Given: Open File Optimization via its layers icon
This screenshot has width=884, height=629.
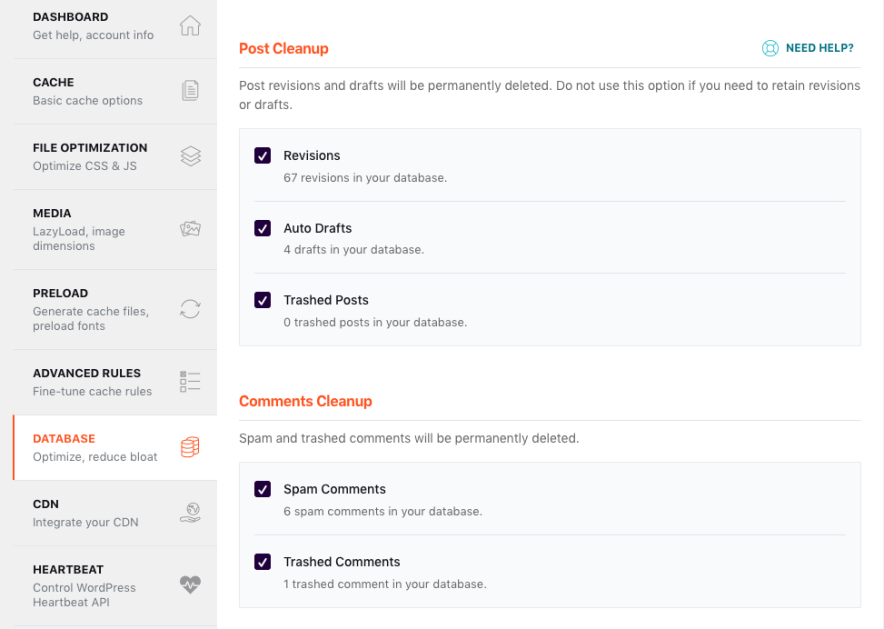Looking at the screenshot, I should click(x=190, y=156).
